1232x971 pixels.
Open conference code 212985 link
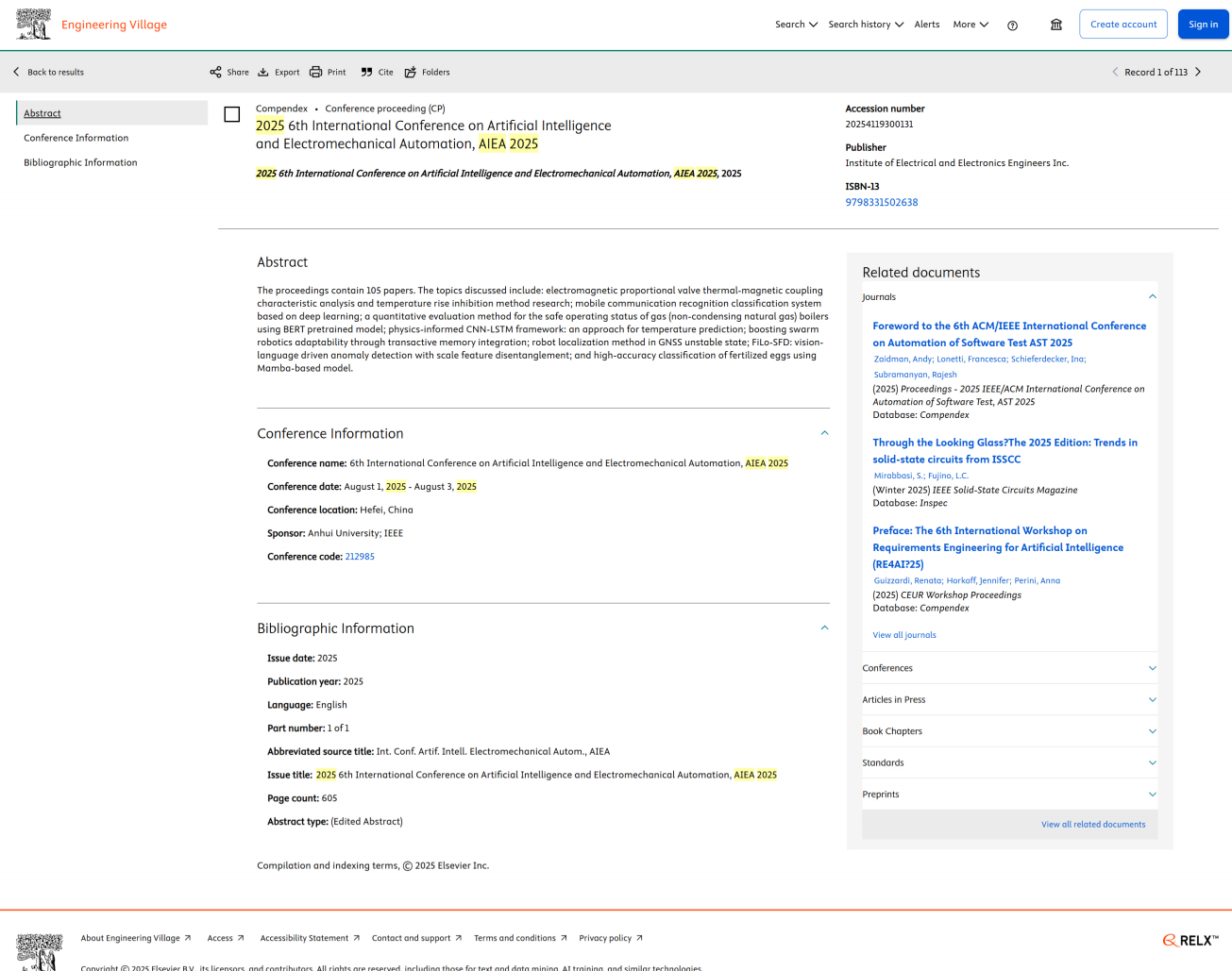coord(360,557)
